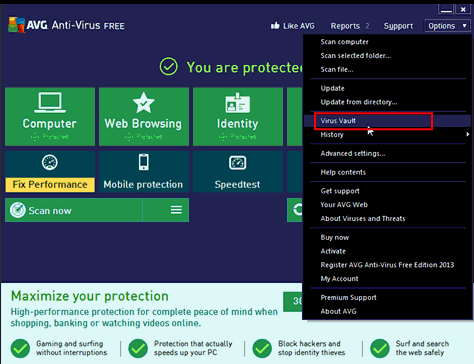Open My Account menu item
Screen dimensions: 474x364
(339, 279)
